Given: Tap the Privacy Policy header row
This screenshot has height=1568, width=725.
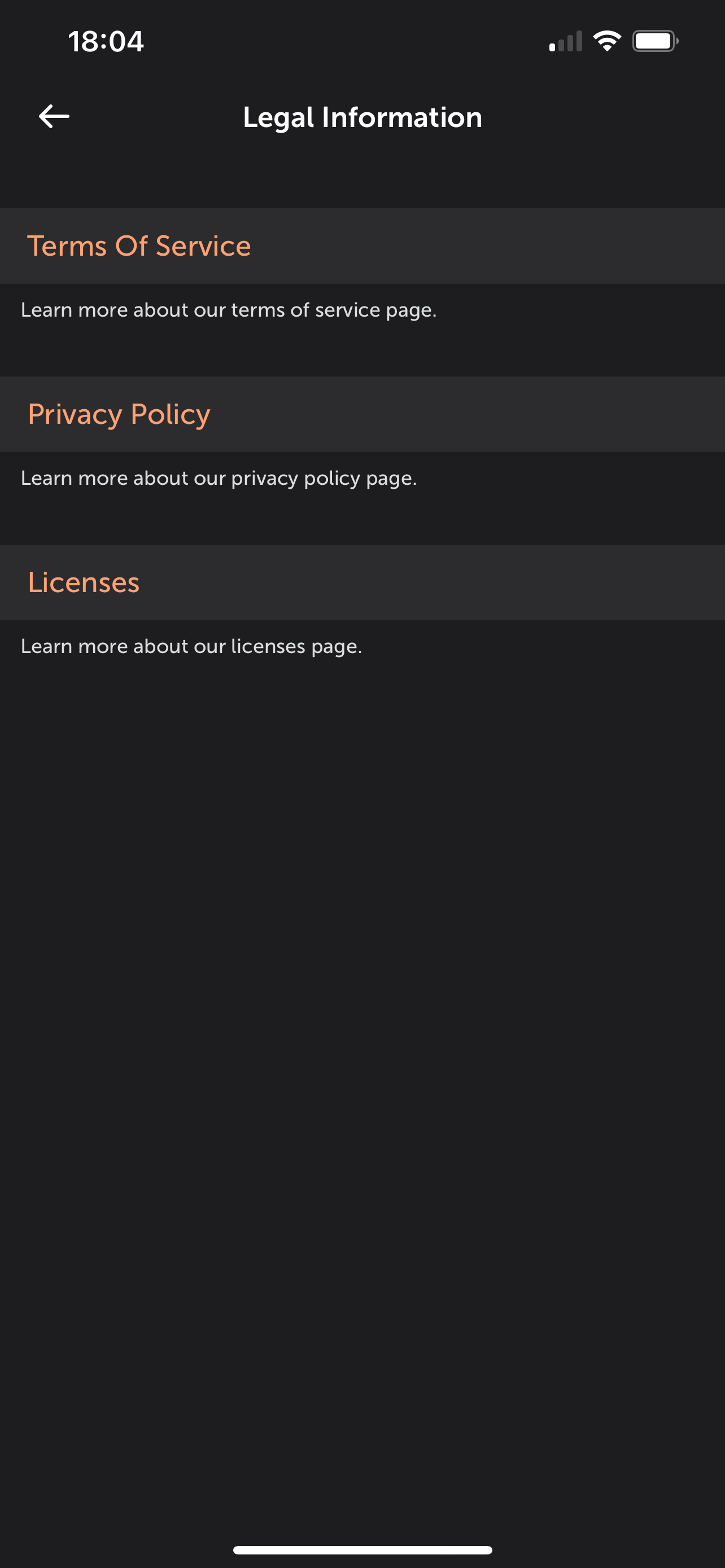Looking at the screenshot, I should coord(362,414).
